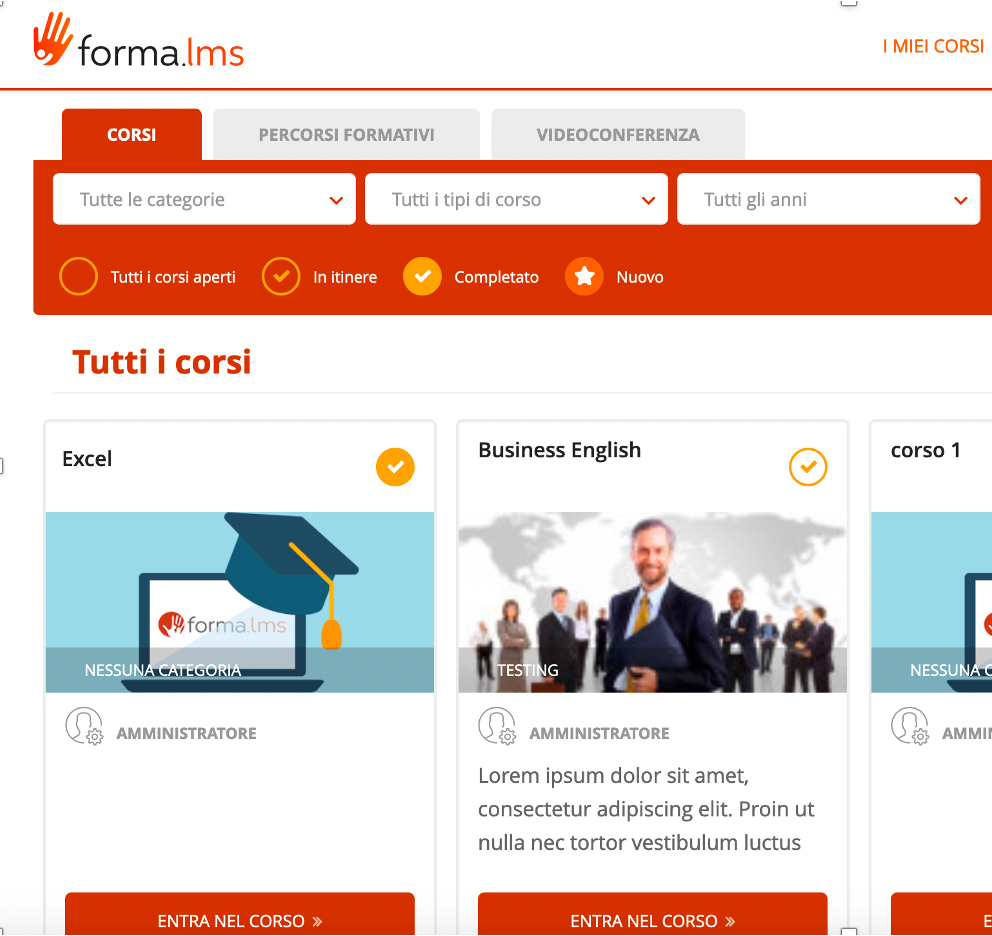The width and height of the screenshot is (992, 936).
Task: Click the Nuovo star filter icon
Action: tap(584, 277)
